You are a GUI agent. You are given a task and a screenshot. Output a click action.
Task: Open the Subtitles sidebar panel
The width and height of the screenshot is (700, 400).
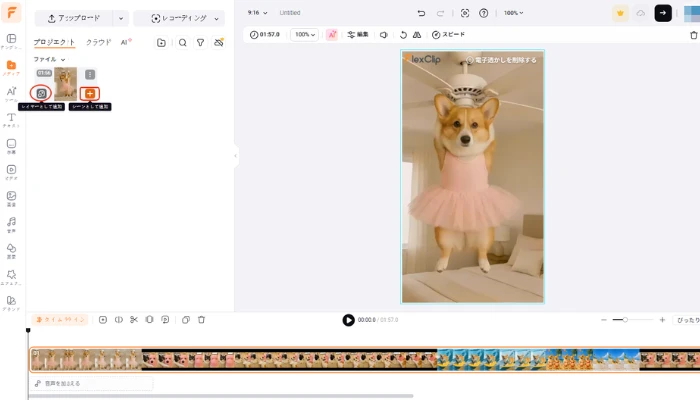pos(11,146)
